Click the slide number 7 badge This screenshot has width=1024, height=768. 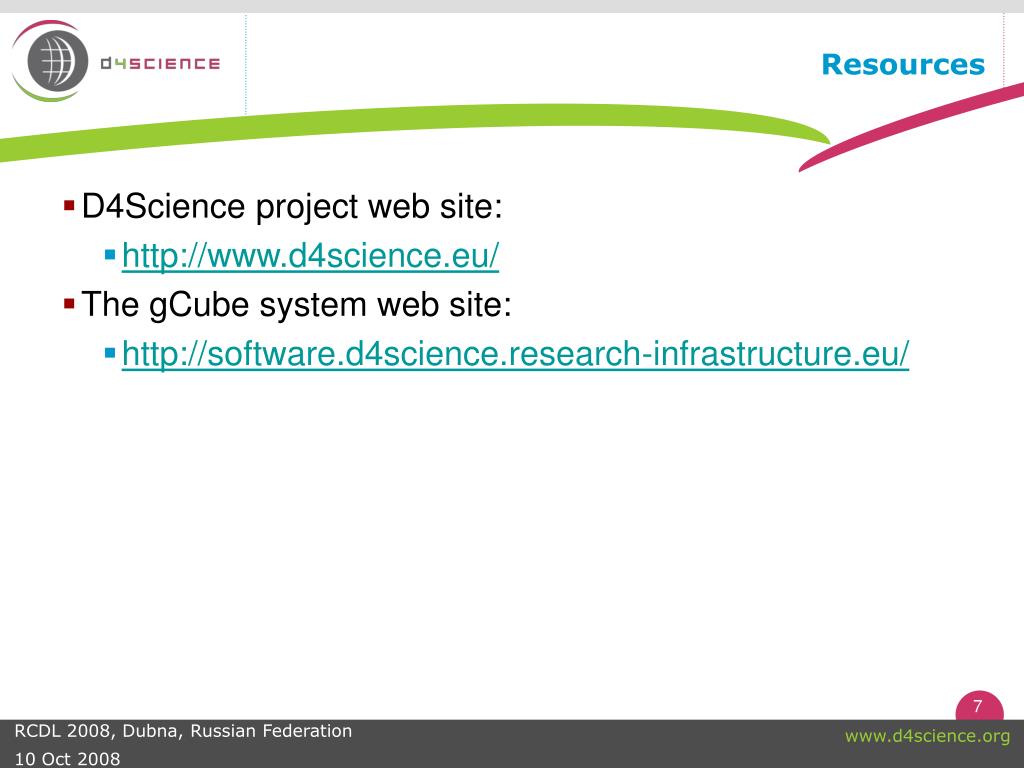[x=979, y=705]
